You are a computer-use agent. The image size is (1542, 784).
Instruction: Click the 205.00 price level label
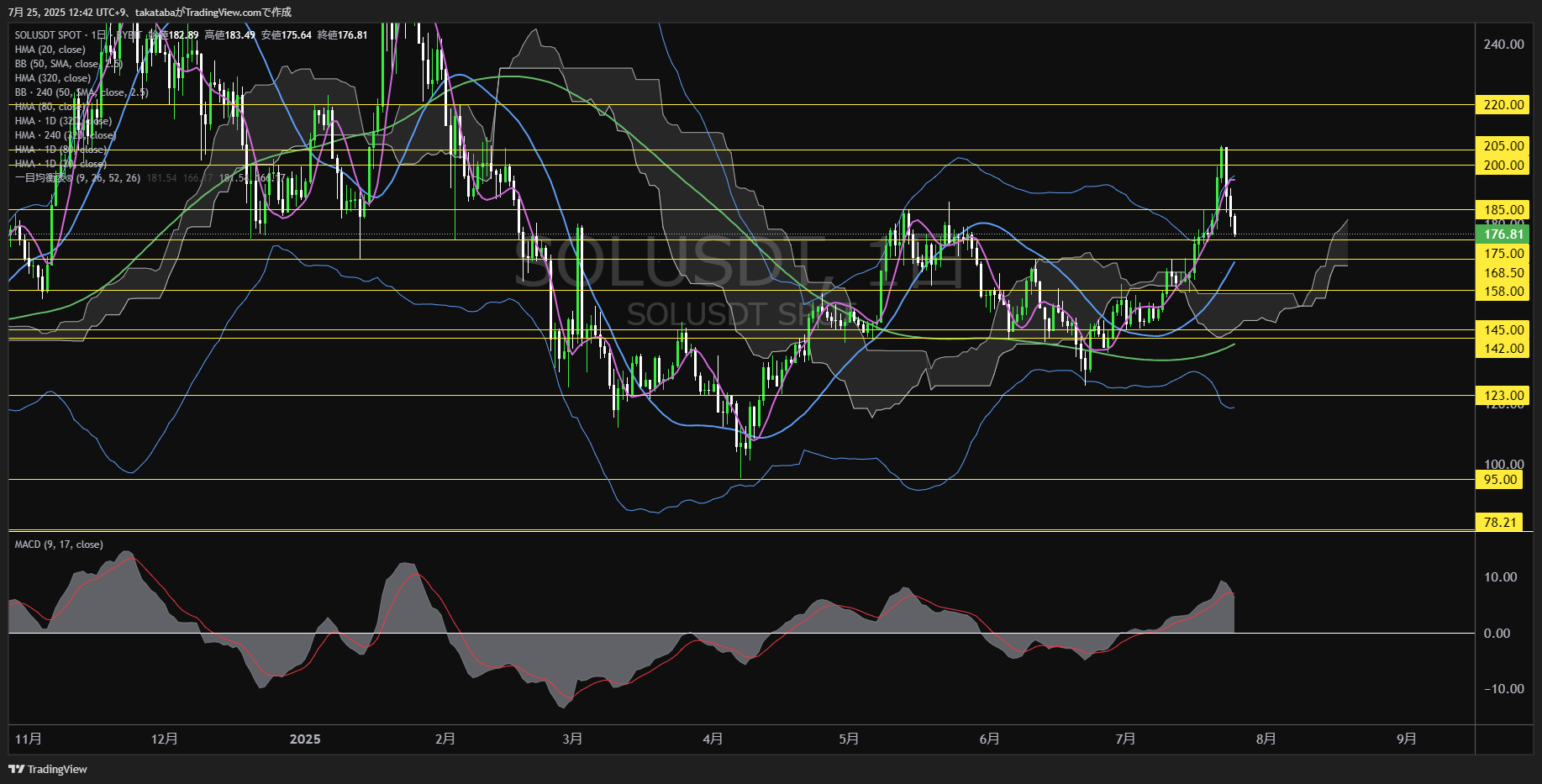click(1501, 146)
